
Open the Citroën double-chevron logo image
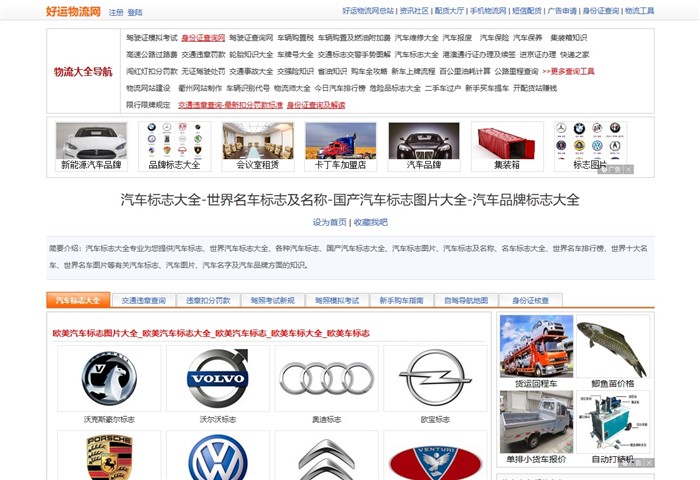326,460
